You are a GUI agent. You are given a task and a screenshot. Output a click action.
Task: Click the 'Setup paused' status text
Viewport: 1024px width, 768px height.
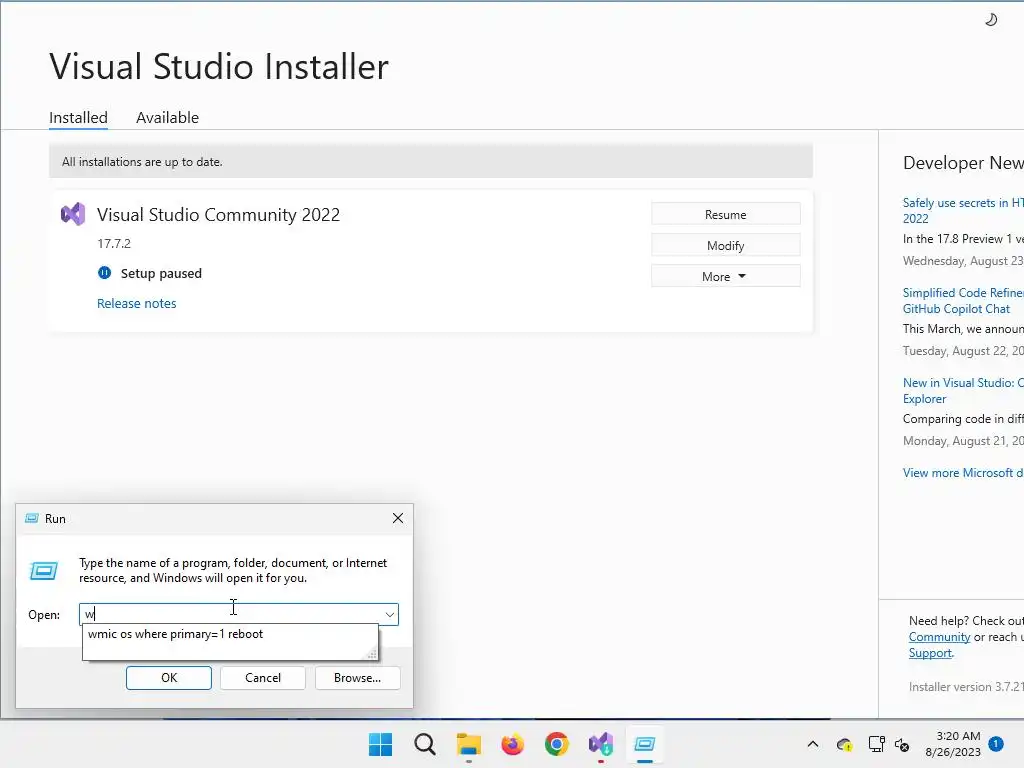(x=161, y=273)
